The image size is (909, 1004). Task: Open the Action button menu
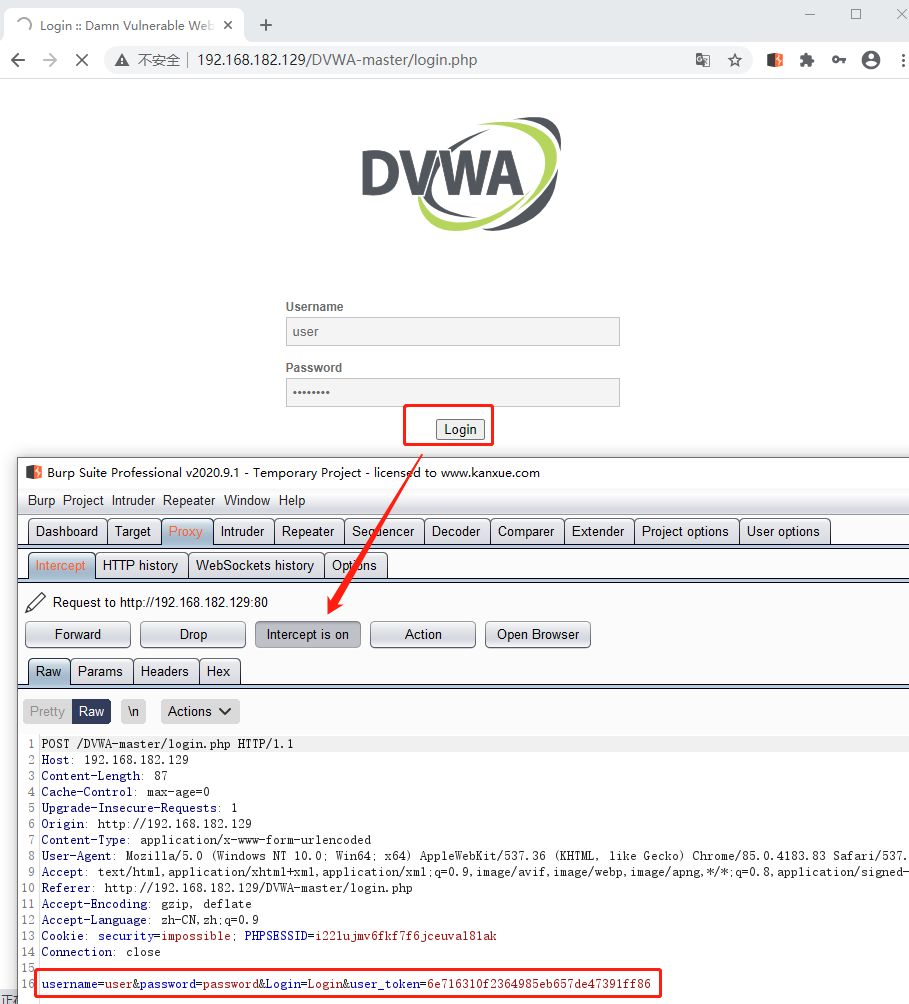(423, 635)
